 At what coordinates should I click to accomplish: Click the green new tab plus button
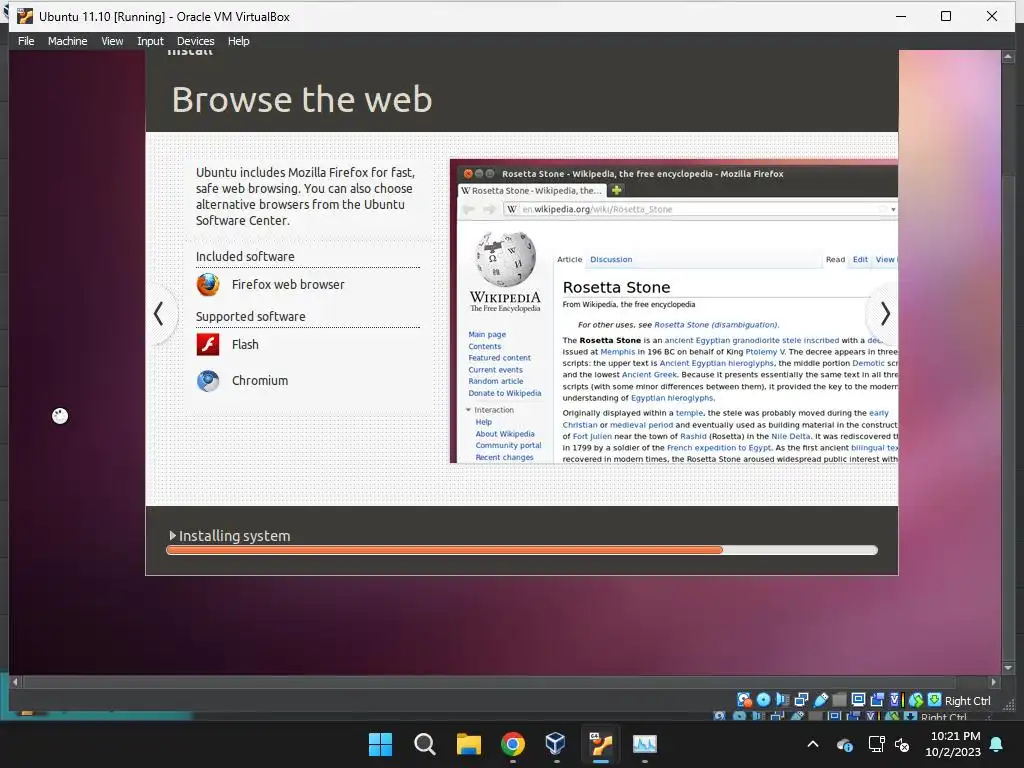click(x=616, y=190)
